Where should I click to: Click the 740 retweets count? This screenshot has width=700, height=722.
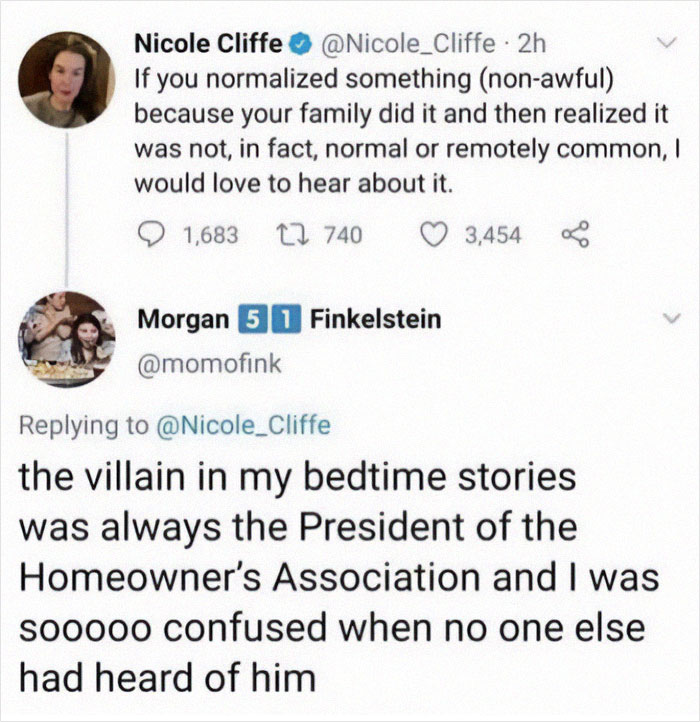(x=341, y=234)
